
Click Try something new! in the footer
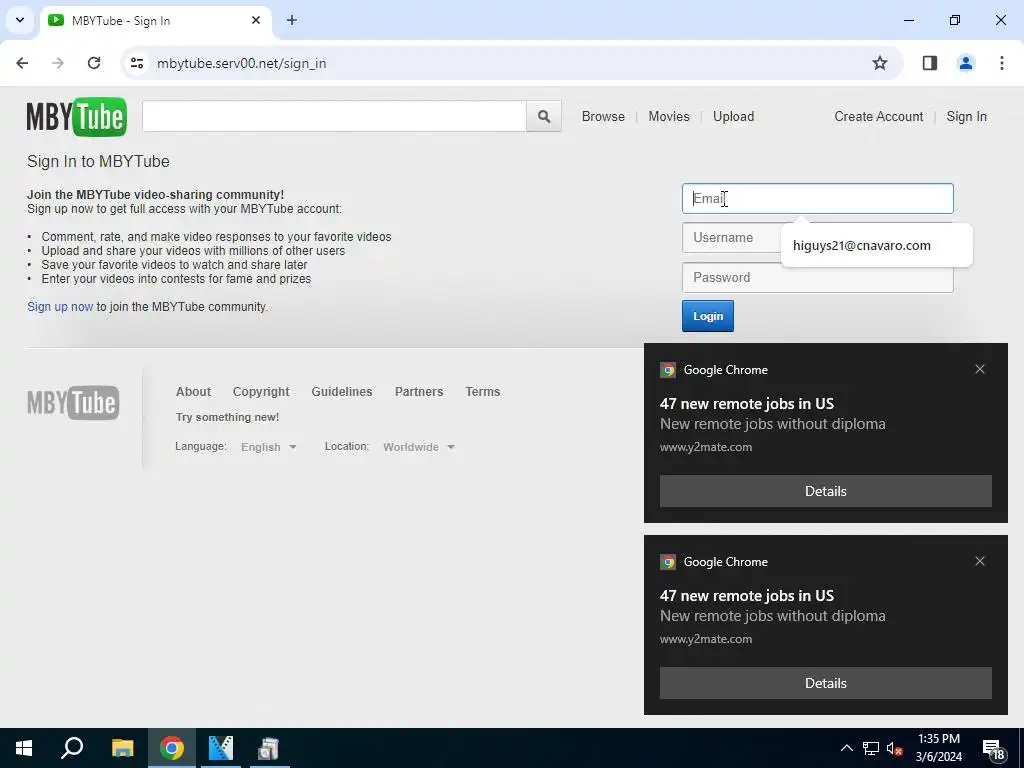pyautogui.click(x=227, y=417)
